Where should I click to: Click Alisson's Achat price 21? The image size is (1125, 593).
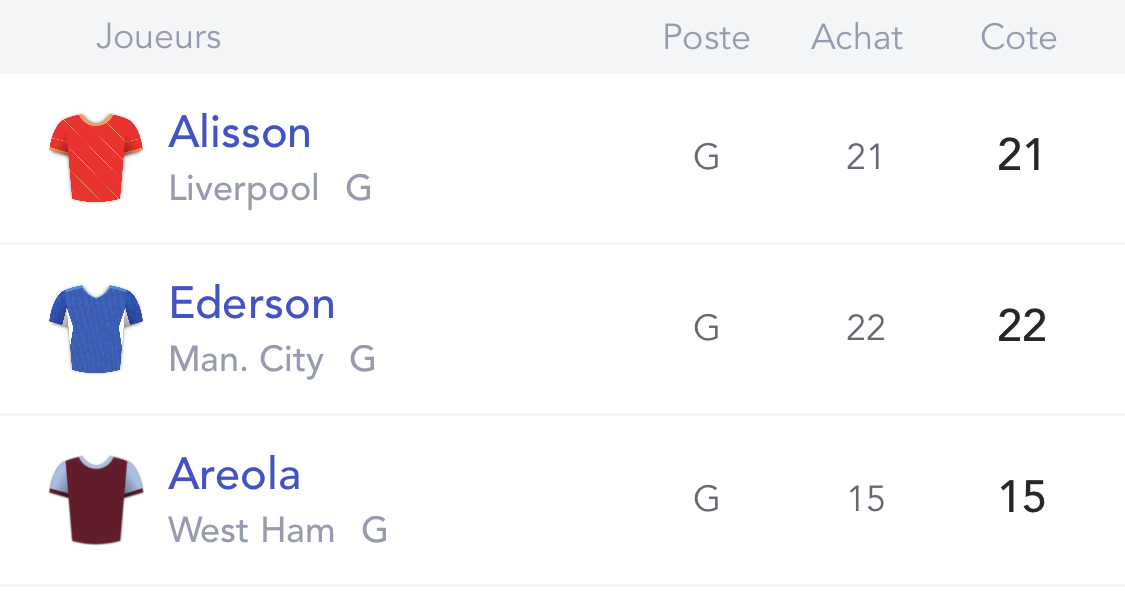point(865,157)
